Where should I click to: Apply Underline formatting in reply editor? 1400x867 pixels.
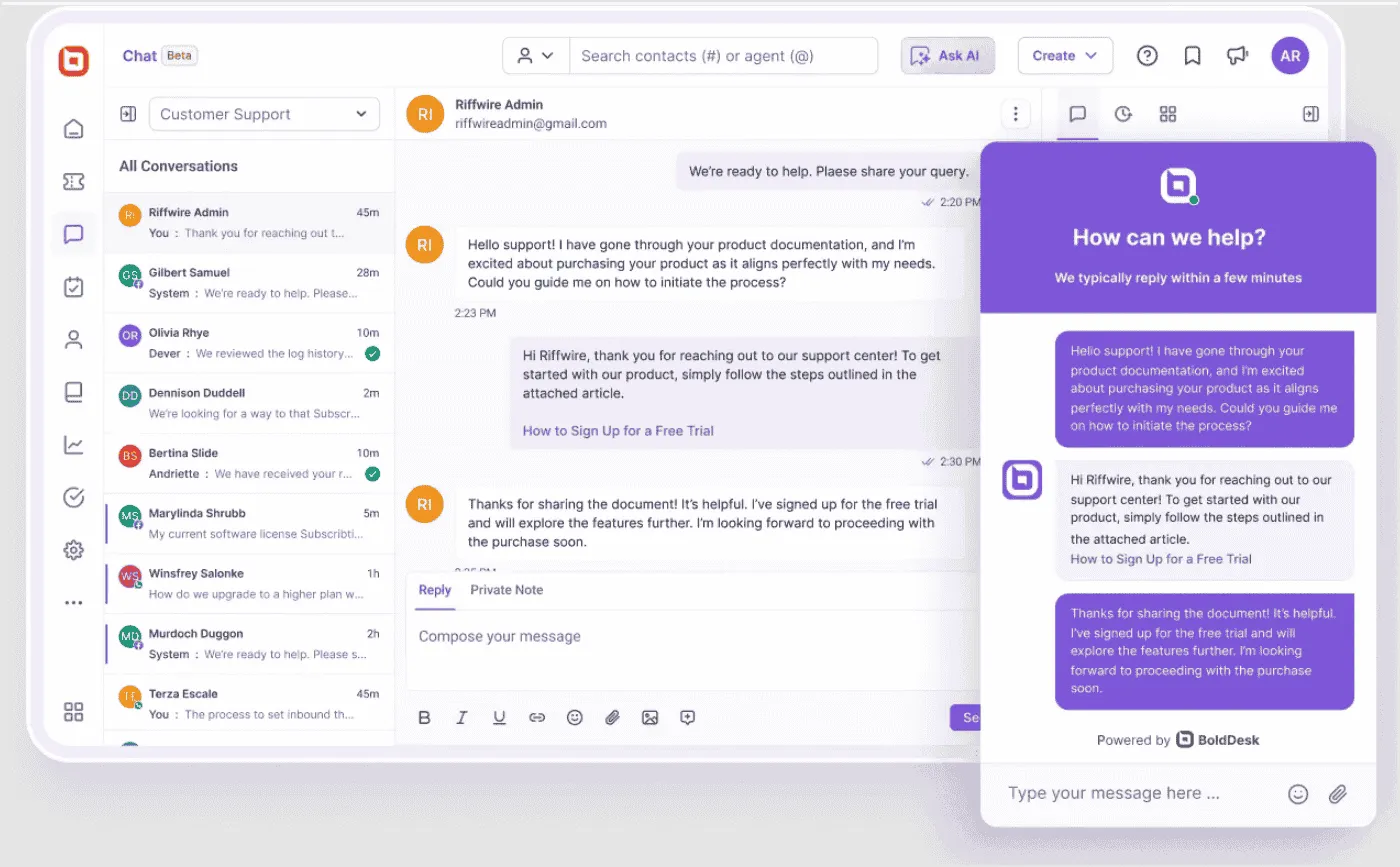[499, 717]
